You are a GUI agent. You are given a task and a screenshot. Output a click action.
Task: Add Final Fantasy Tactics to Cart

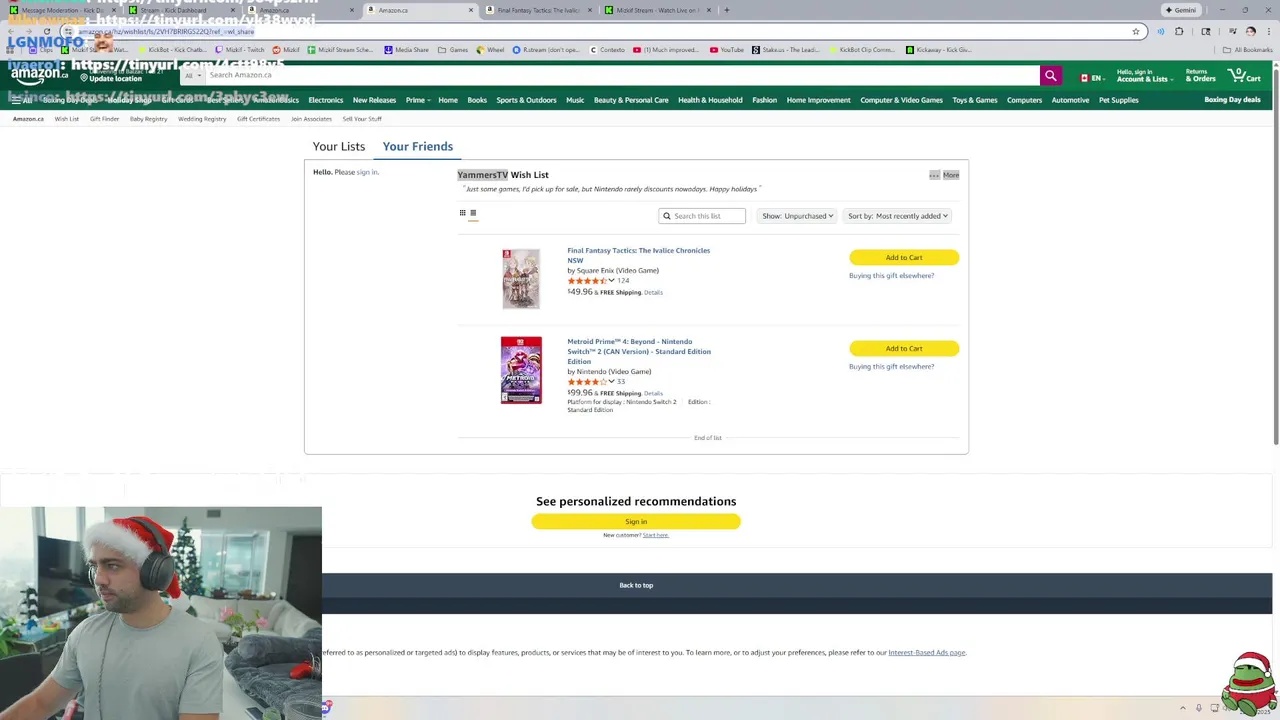tap(904, 257)
